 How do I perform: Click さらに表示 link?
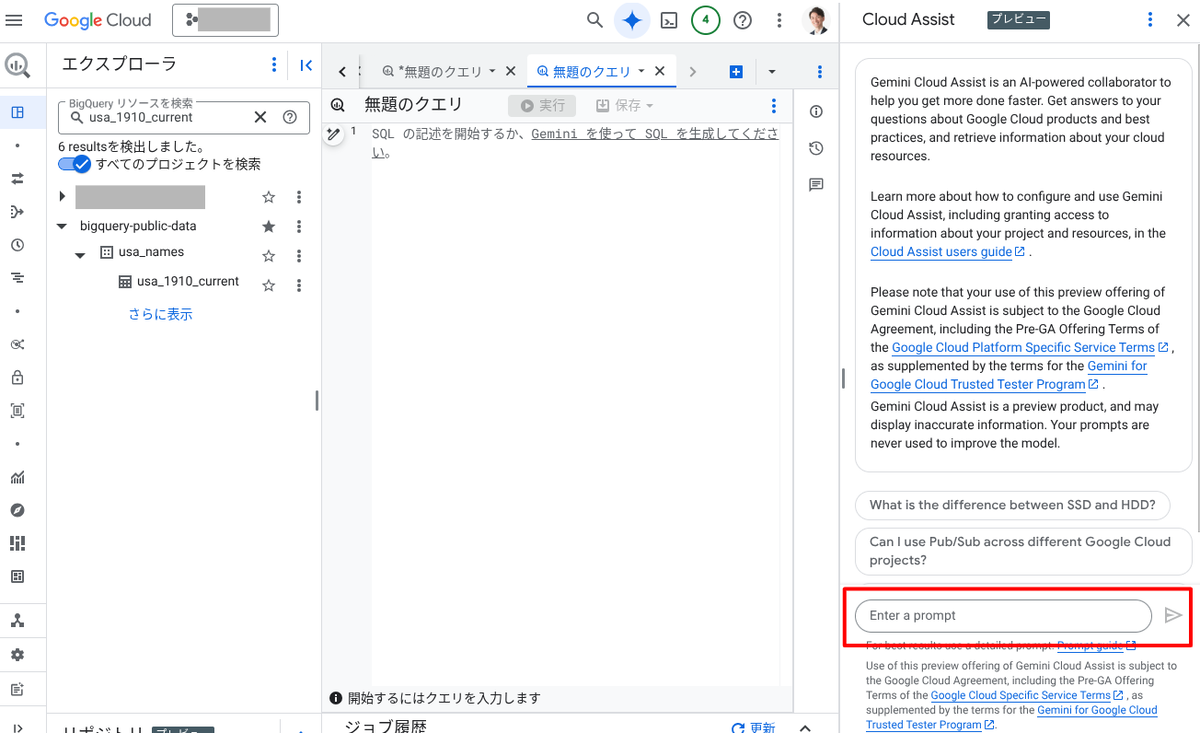coord(160,314)
